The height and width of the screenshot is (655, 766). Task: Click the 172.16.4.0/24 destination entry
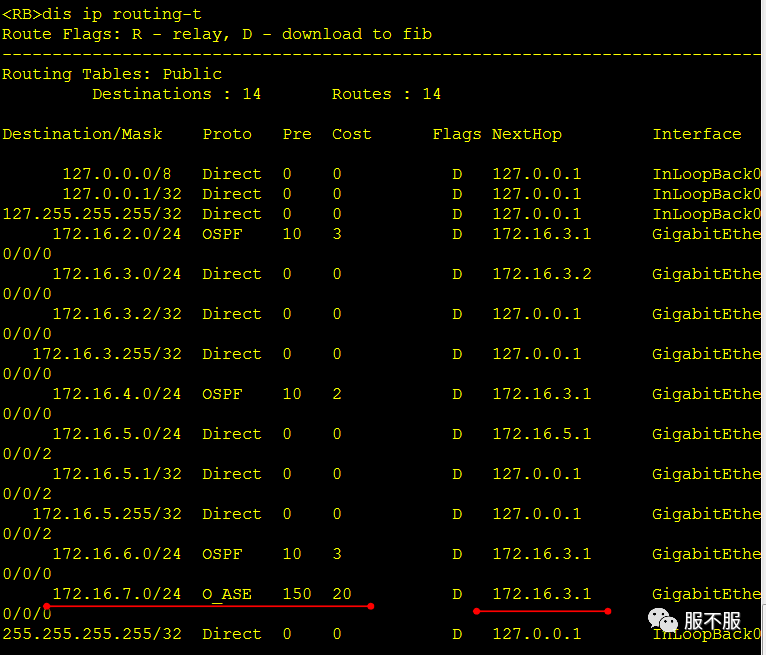116,394
